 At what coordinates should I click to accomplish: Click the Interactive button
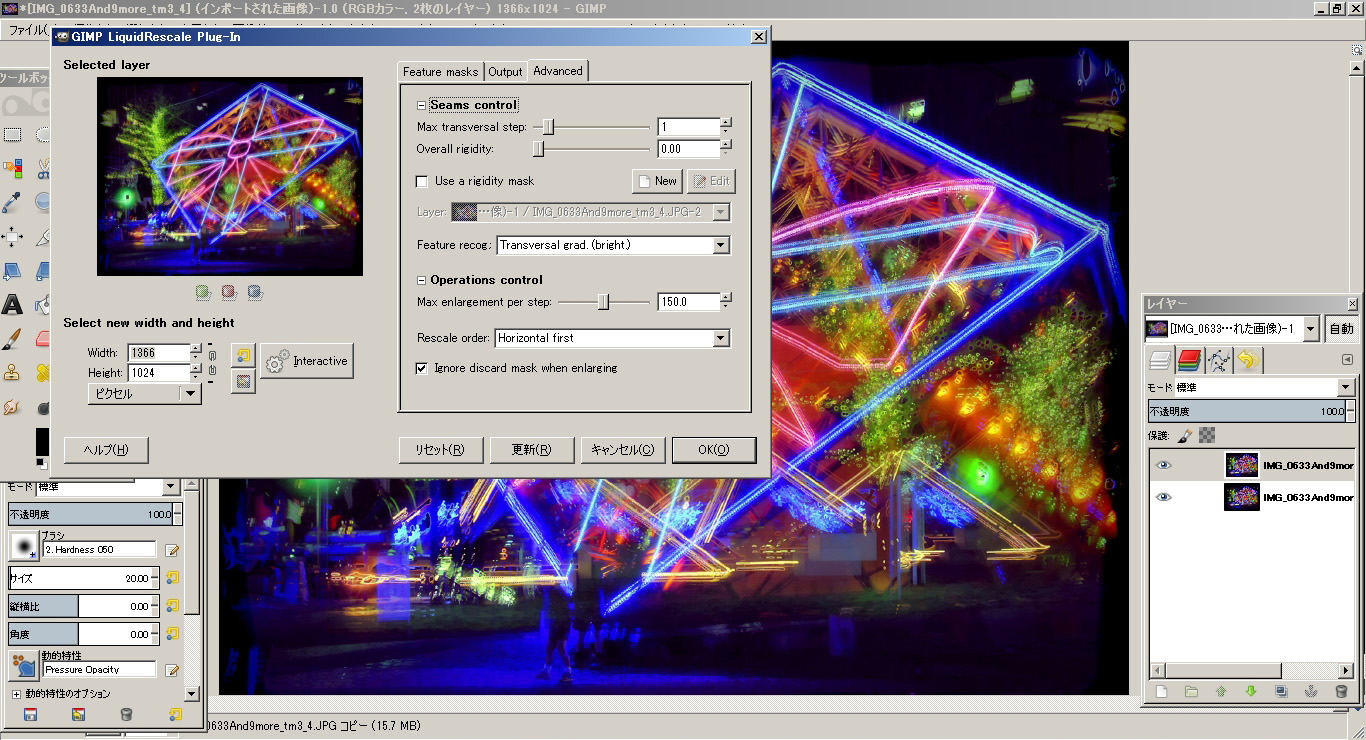coord(307,361)
